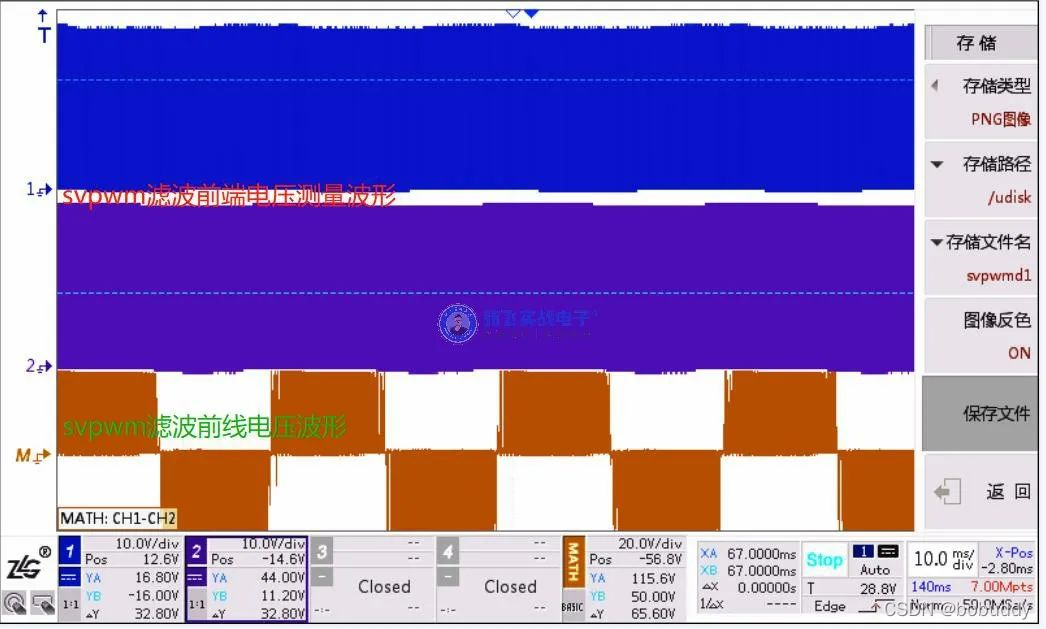Click channel 1 Pos 12.6V field
1046x629 pixels.
pos(132,559)
